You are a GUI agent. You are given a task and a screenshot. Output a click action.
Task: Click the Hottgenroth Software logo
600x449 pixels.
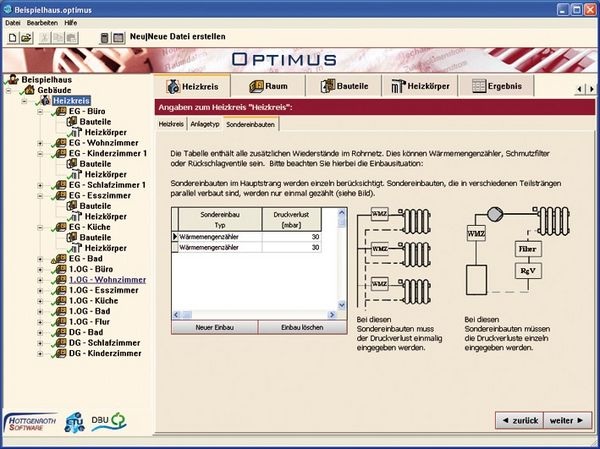pyautogui.click(x=31, y=423)
